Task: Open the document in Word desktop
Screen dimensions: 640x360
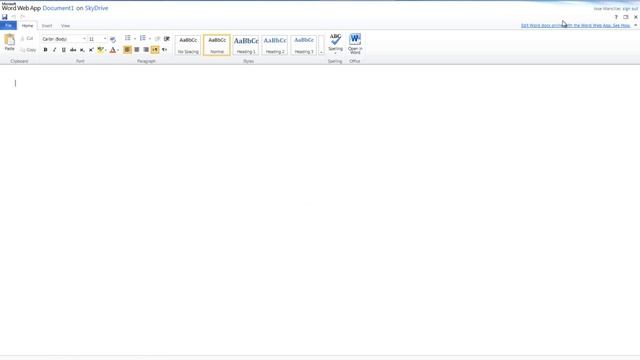Action: point(355,44)
